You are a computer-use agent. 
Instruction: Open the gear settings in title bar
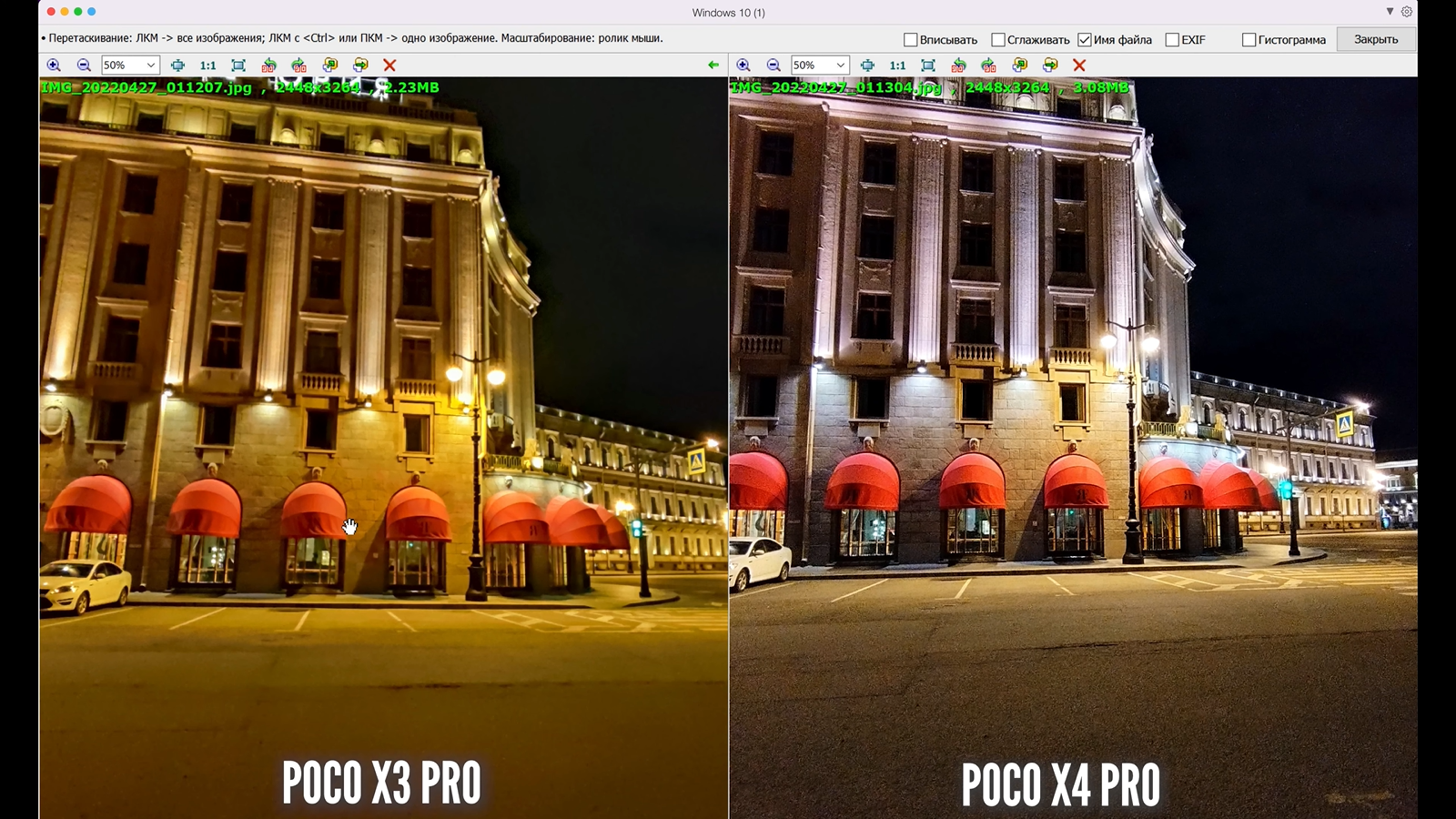click(x=1407, y=12)
